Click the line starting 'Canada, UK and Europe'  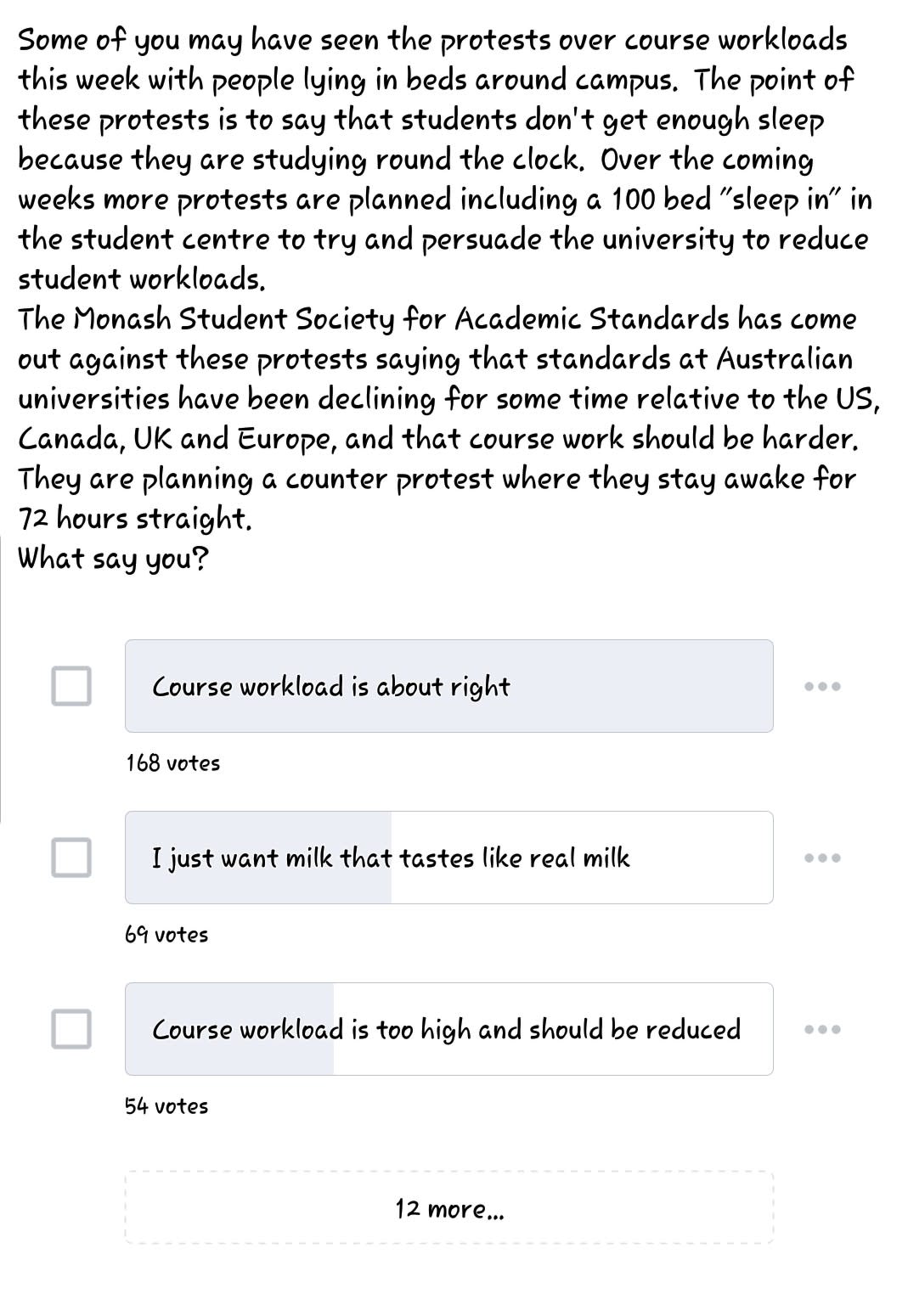[x=438, y=439]
